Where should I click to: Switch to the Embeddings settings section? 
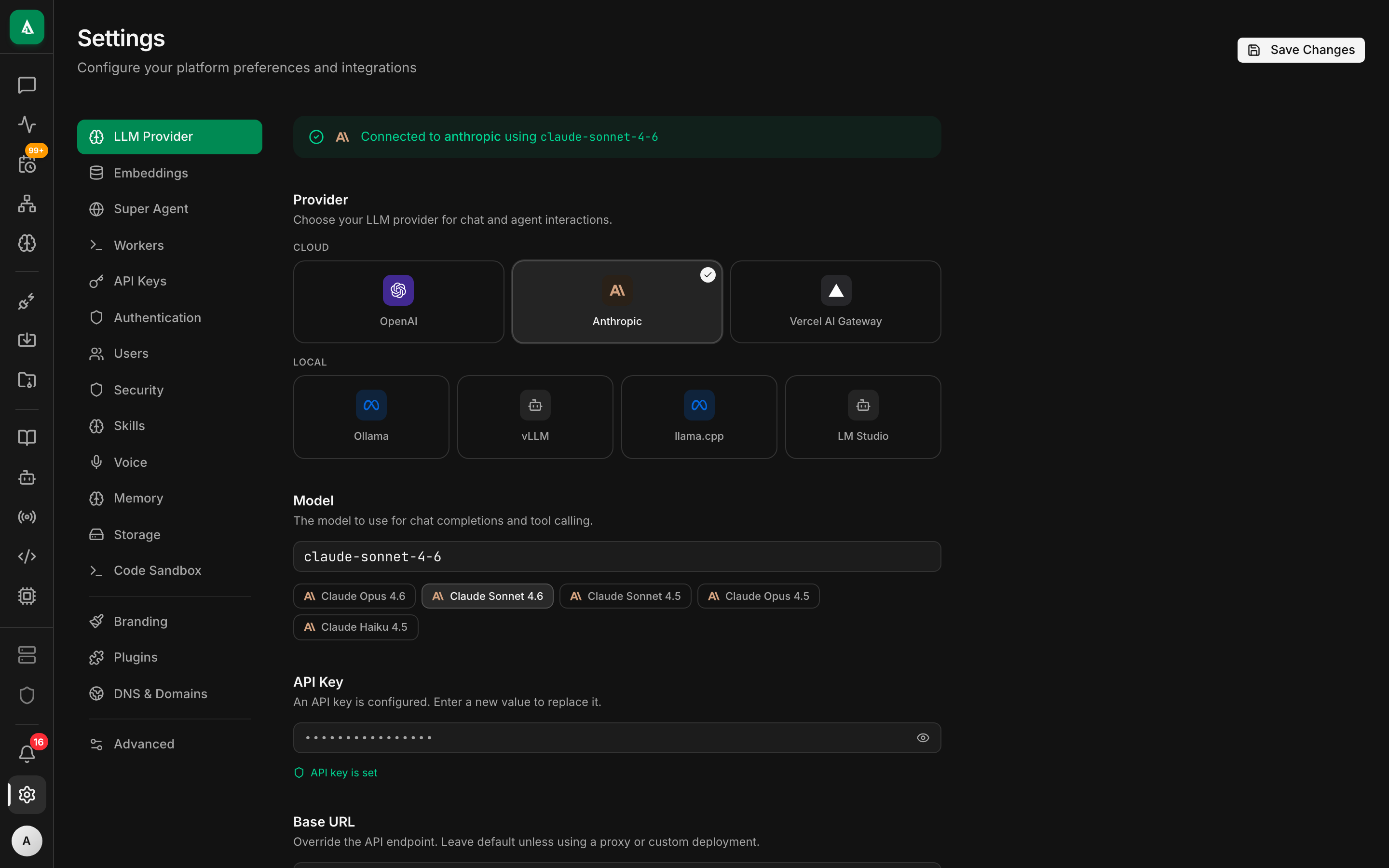tap(150, 172)
